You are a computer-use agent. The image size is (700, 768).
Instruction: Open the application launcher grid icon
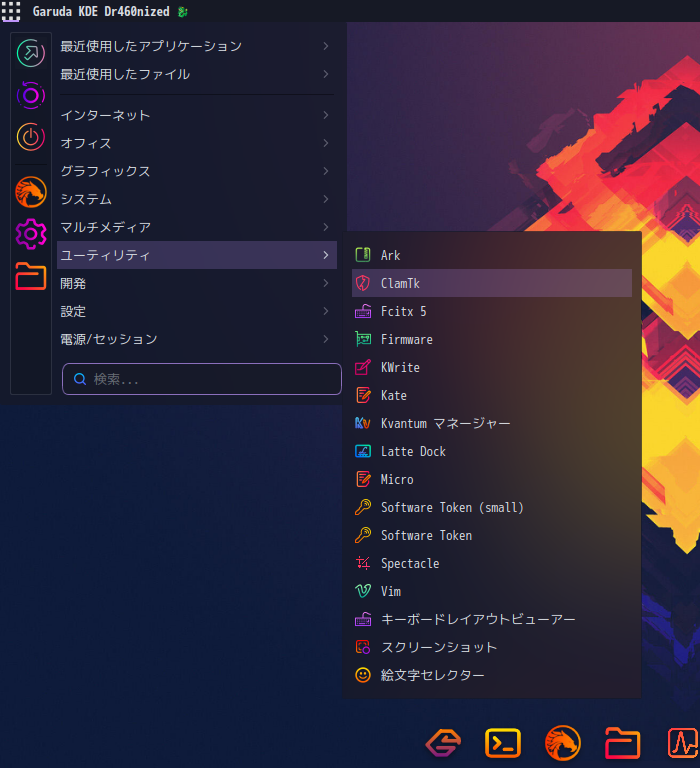11,11
